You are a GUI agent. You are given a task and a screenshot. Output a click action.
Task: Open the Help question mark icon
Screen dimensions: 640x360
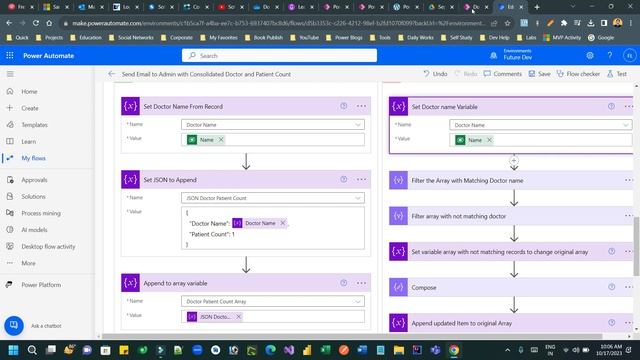pyautogui.click(x=609, y=56)
